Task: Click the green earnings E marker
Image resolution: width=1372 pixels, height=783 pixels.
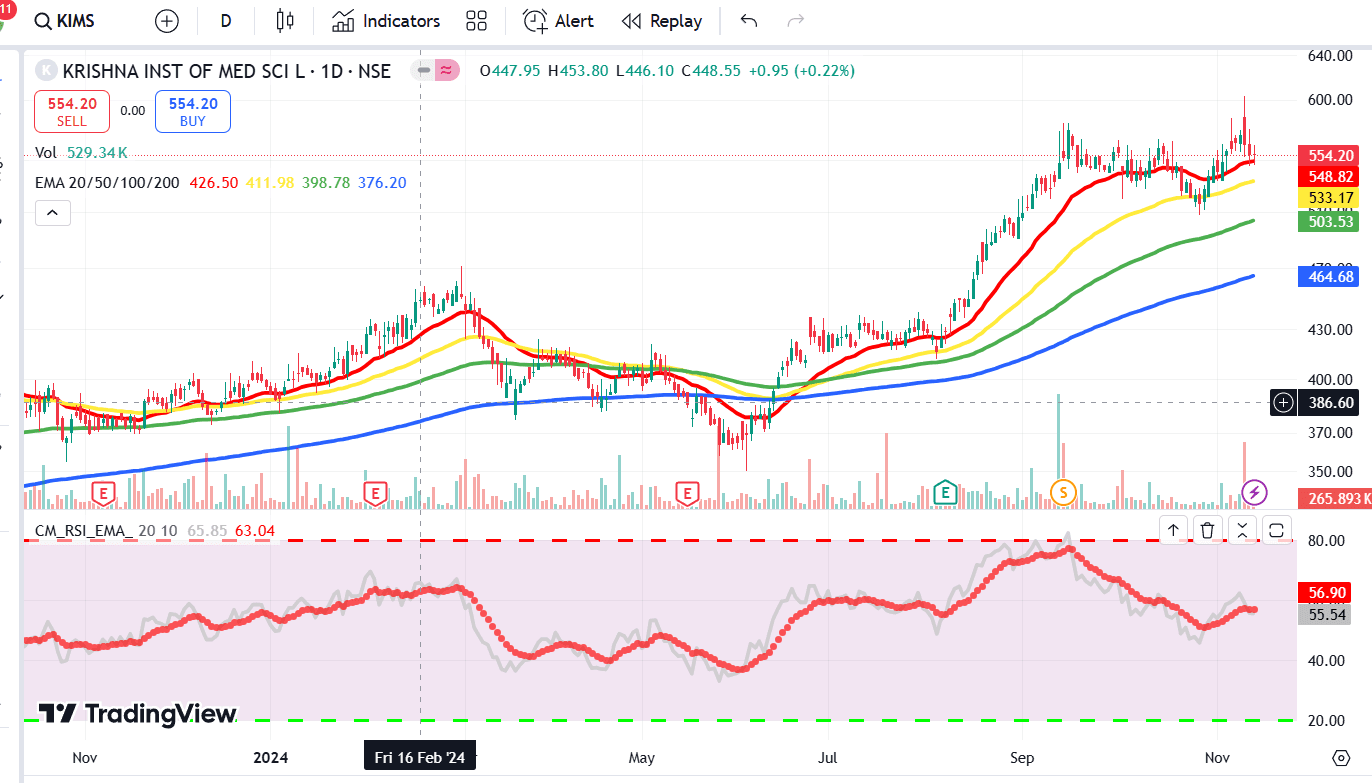Action: click(944, 491)
